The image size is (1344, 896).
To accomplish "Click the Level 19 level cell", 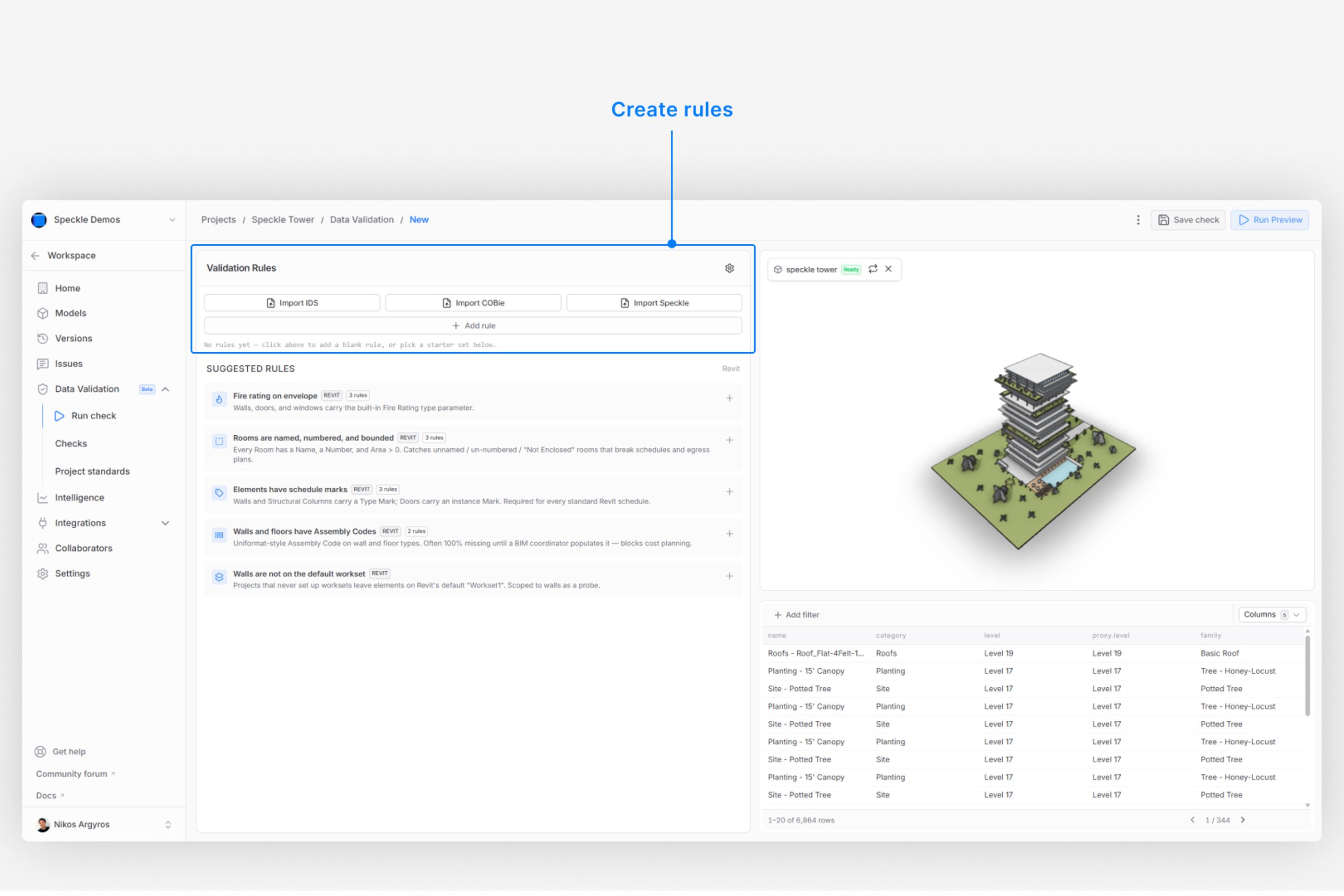I will click(998, 654).
